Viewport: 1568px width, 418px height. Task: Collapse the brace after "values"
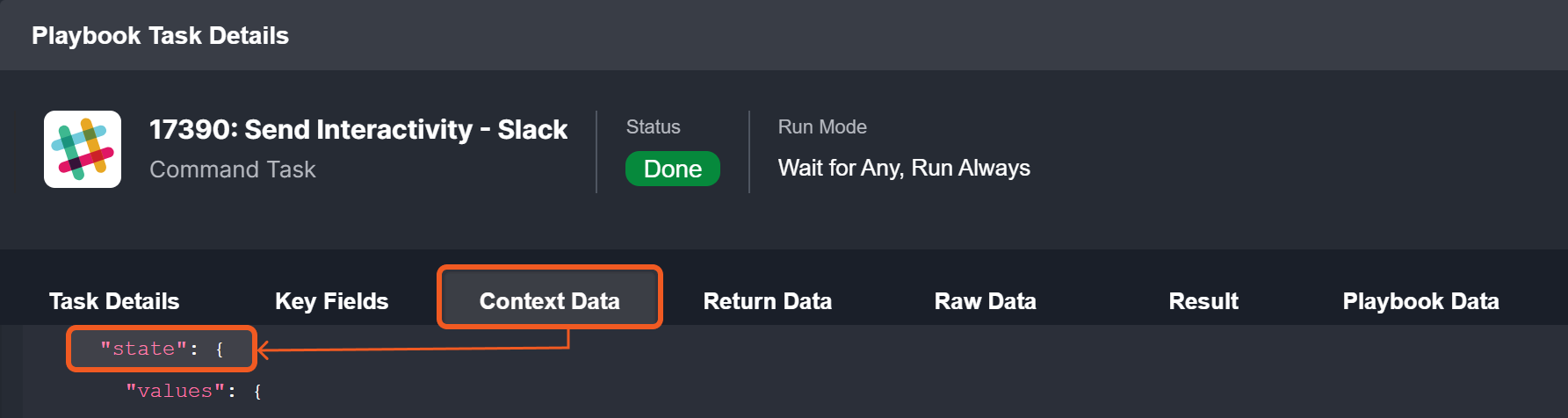(x=257, y=392)
